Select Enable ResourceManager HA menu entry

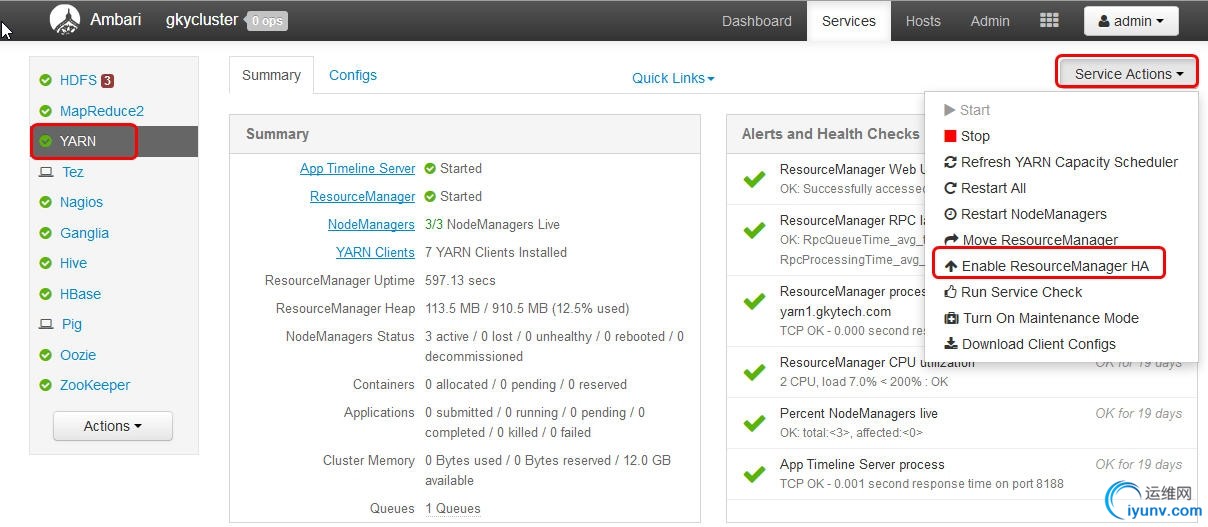(1054, 266)
